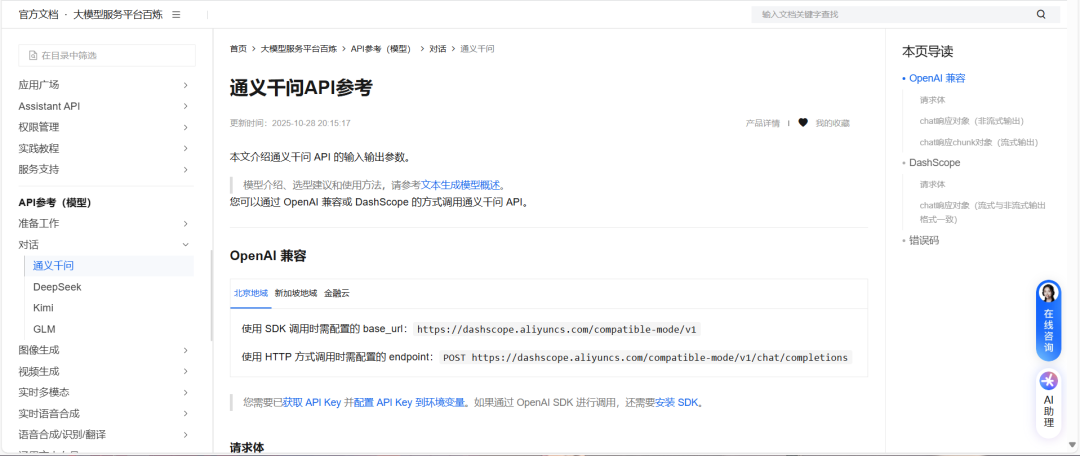
Task: Jump to 请求体 under DashScope guide
Action: (932, 185)
